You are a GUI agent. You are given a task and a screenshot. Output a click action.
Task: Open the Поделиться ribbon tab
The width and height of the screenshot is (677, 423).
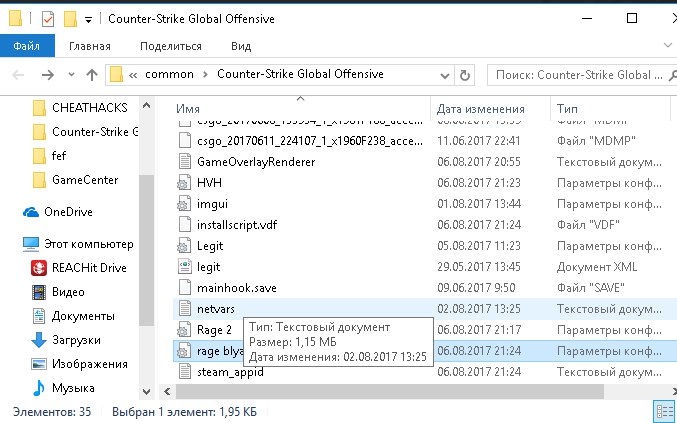[x=171, y=46]
